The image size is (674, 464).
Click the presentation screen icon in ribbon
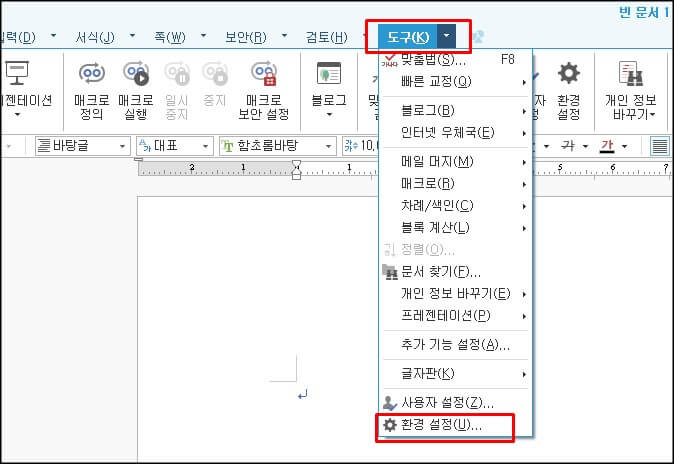pos(17,73)
